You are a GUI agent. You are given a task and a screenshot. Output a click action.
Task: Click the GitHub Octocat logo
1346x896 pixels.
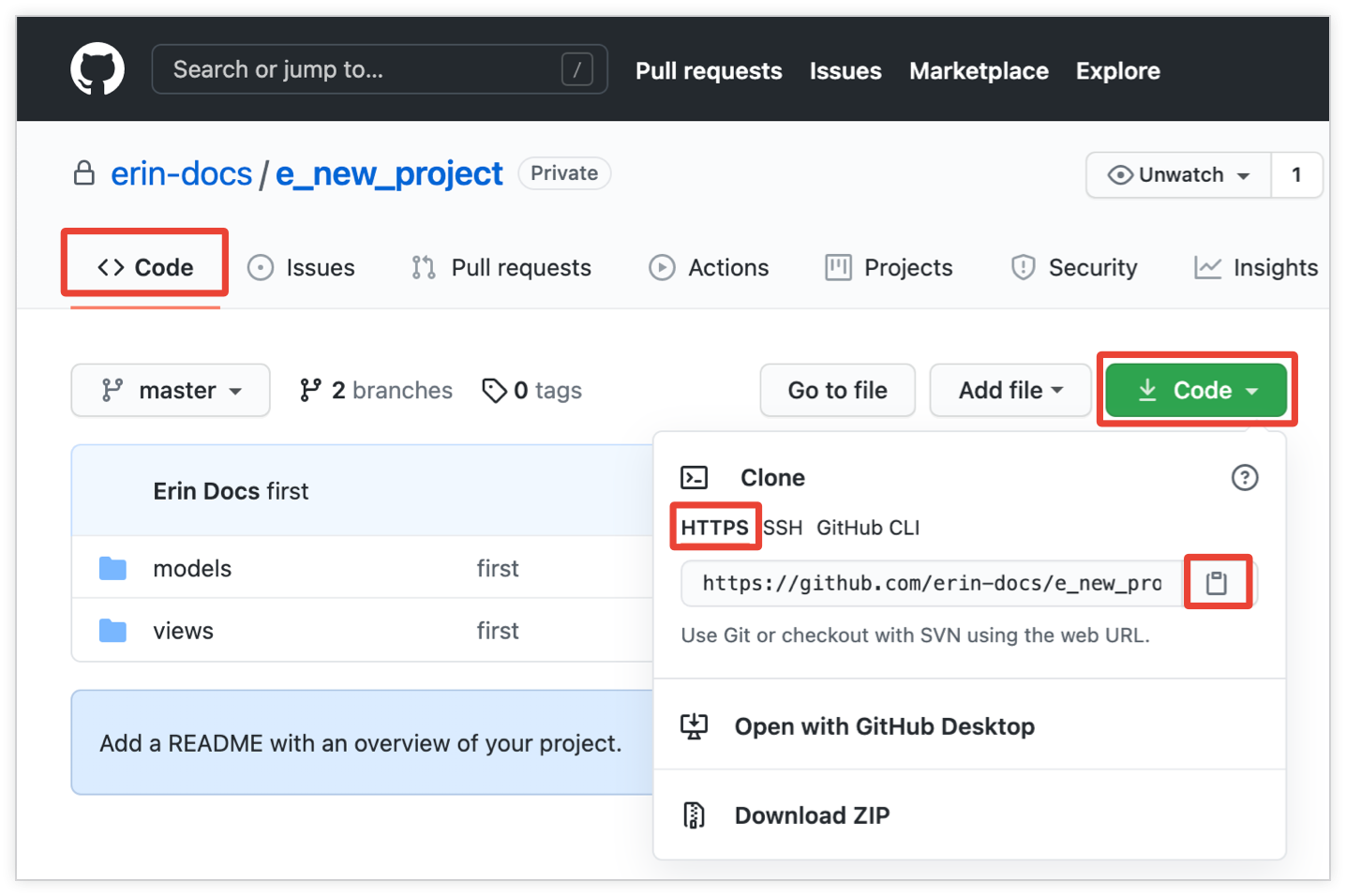pos(97,69)
